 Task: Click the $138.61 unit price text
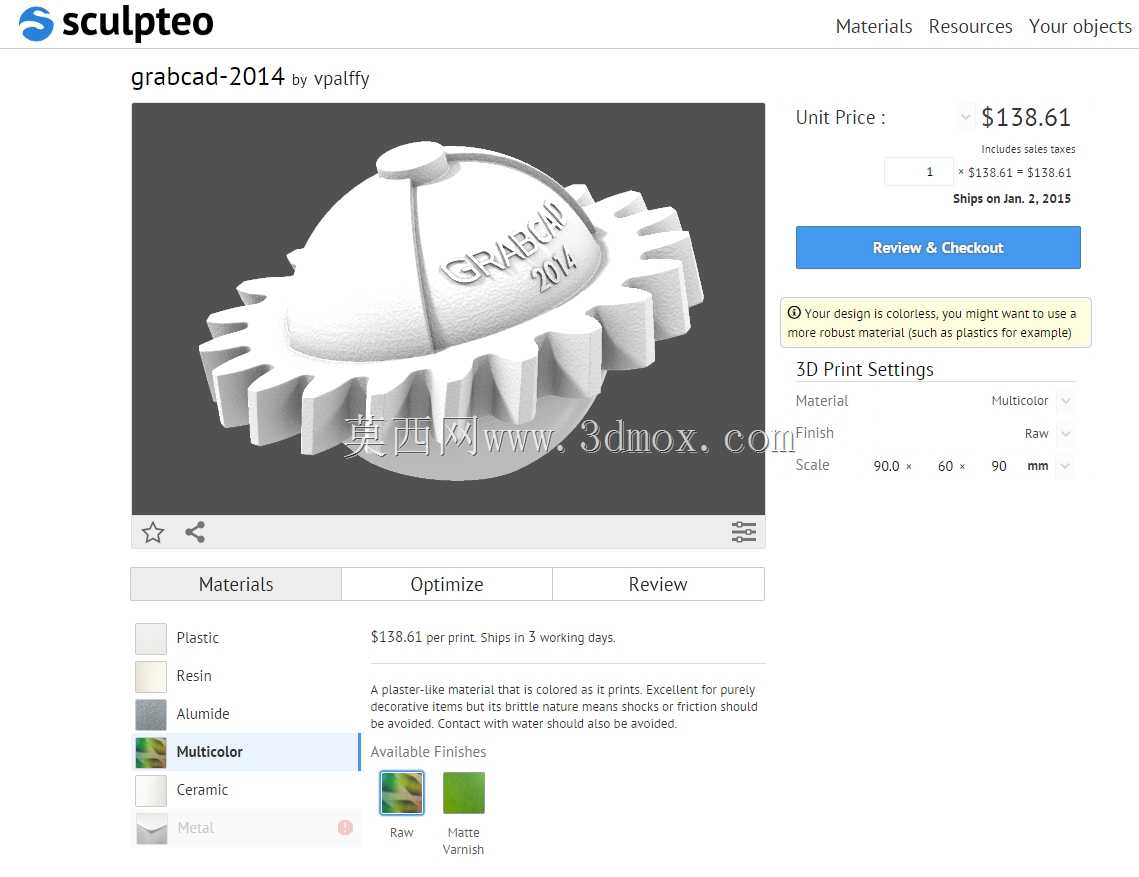1026,117
